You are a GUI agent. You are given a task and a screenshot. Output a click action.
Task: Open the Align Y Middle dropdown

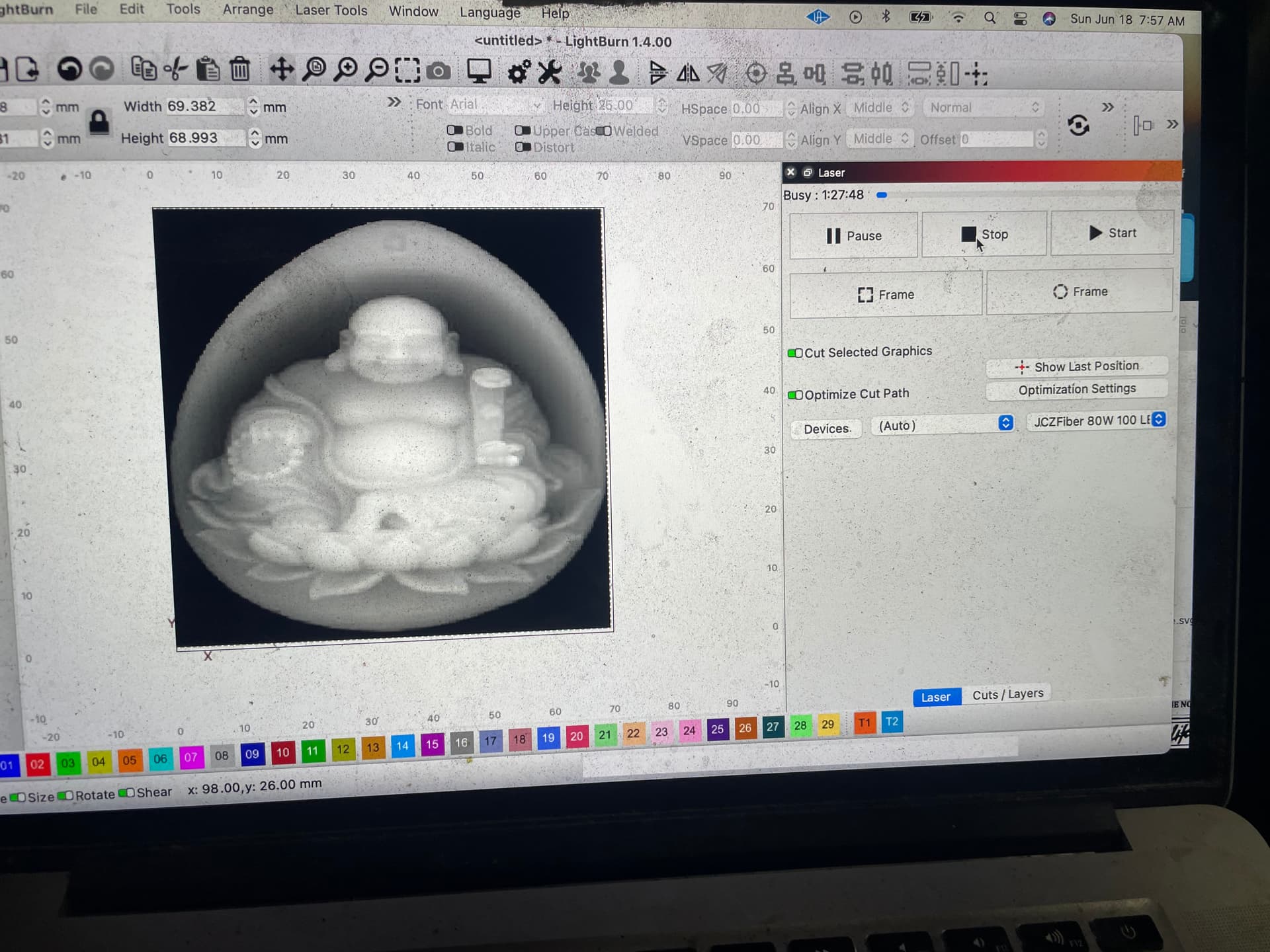coord(880,139)
